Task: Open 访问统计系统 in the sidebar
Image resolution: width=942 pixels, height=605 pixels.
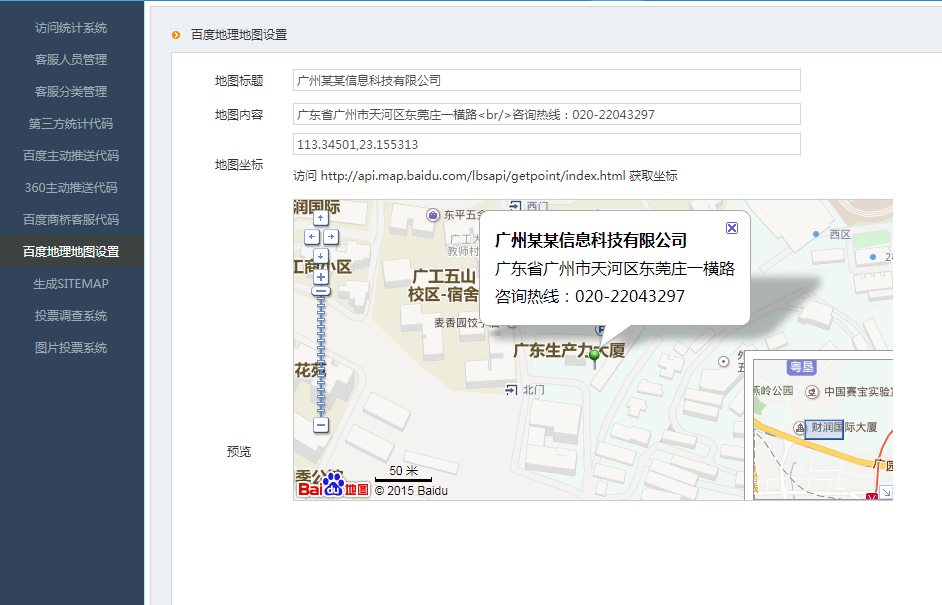Action: tap(71, 28)
